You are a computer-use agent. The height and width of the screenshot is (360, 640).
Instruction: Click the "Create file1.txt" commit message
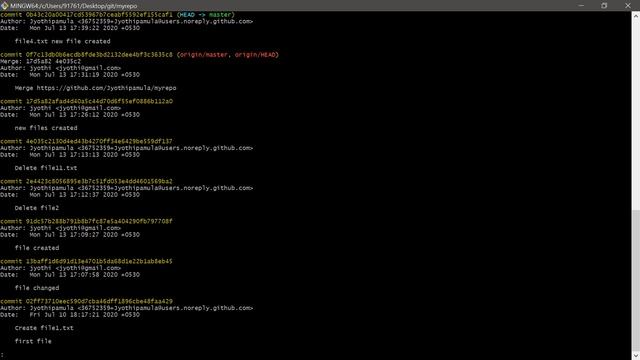coord(44,328)
